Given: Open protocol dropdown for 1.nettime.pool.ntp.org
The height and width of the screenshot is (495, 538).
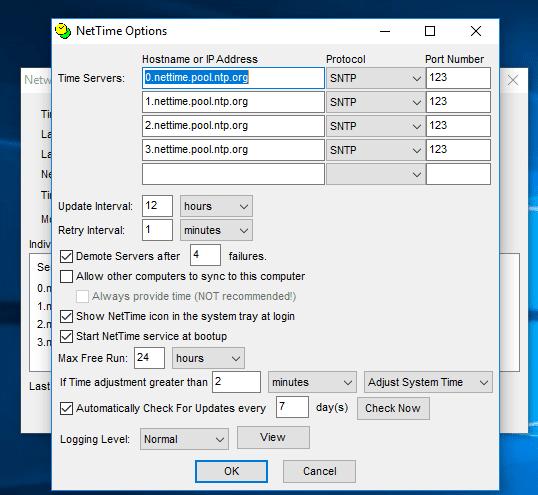Looking at the screenshot, I should click(376, 102).
